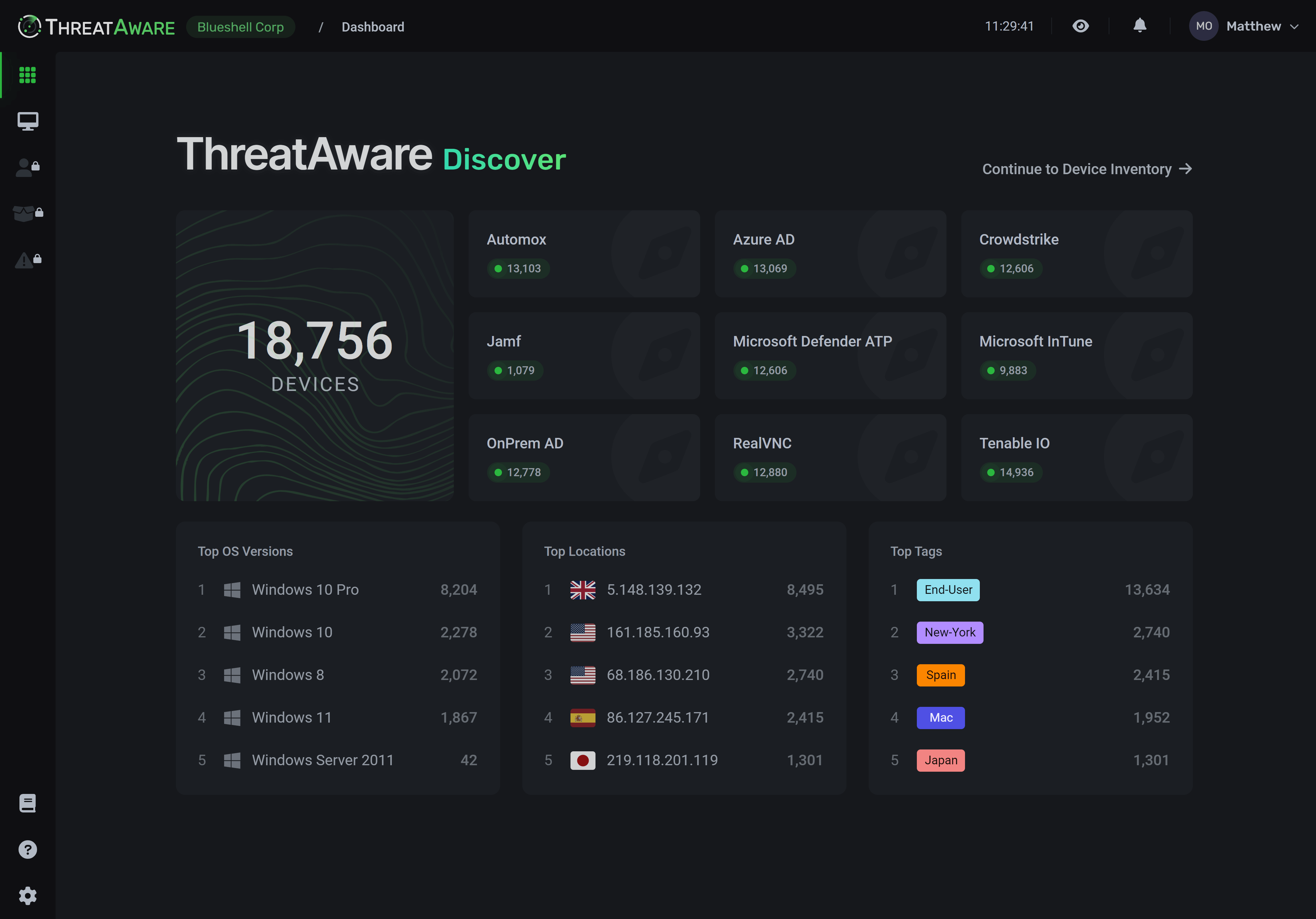Click the red Japan tag

point(941,760)
